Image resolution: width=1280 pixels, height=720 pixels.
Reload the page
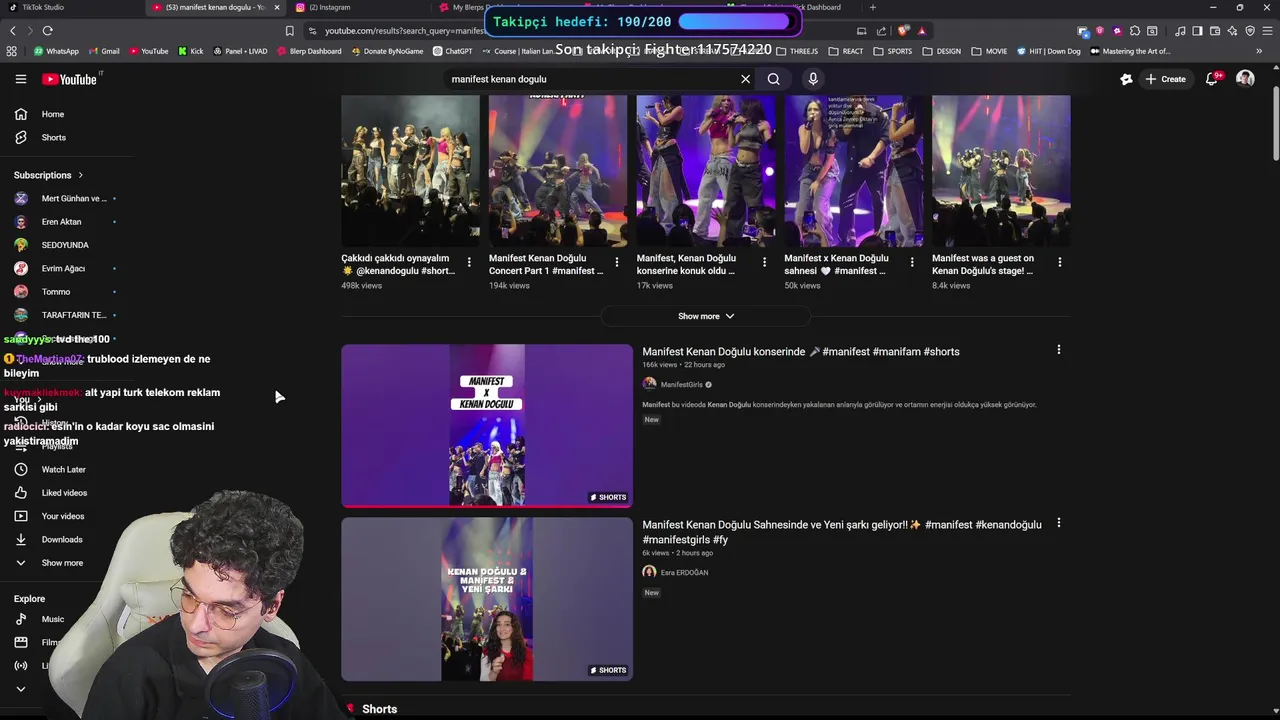coord(47,31)
